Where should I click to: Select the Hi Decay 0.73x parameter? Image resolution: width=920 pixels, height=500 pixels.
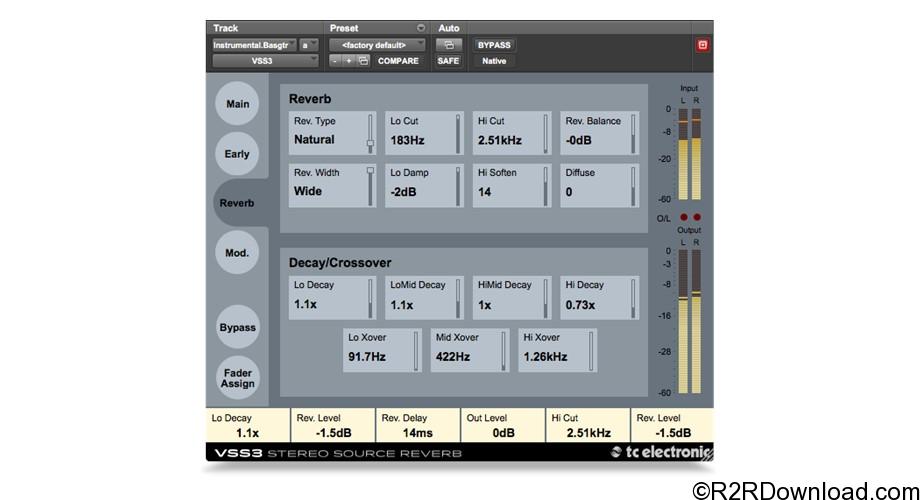tap(600, 298)
